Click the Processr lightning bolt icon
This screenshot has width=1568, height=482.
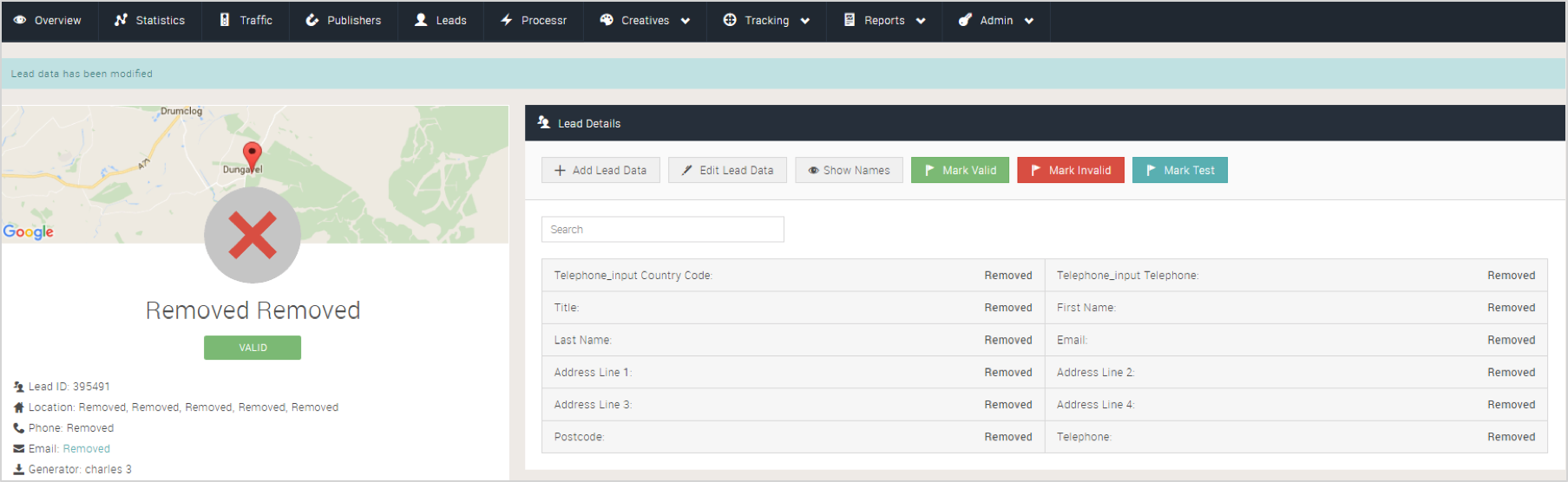[507, 20]
